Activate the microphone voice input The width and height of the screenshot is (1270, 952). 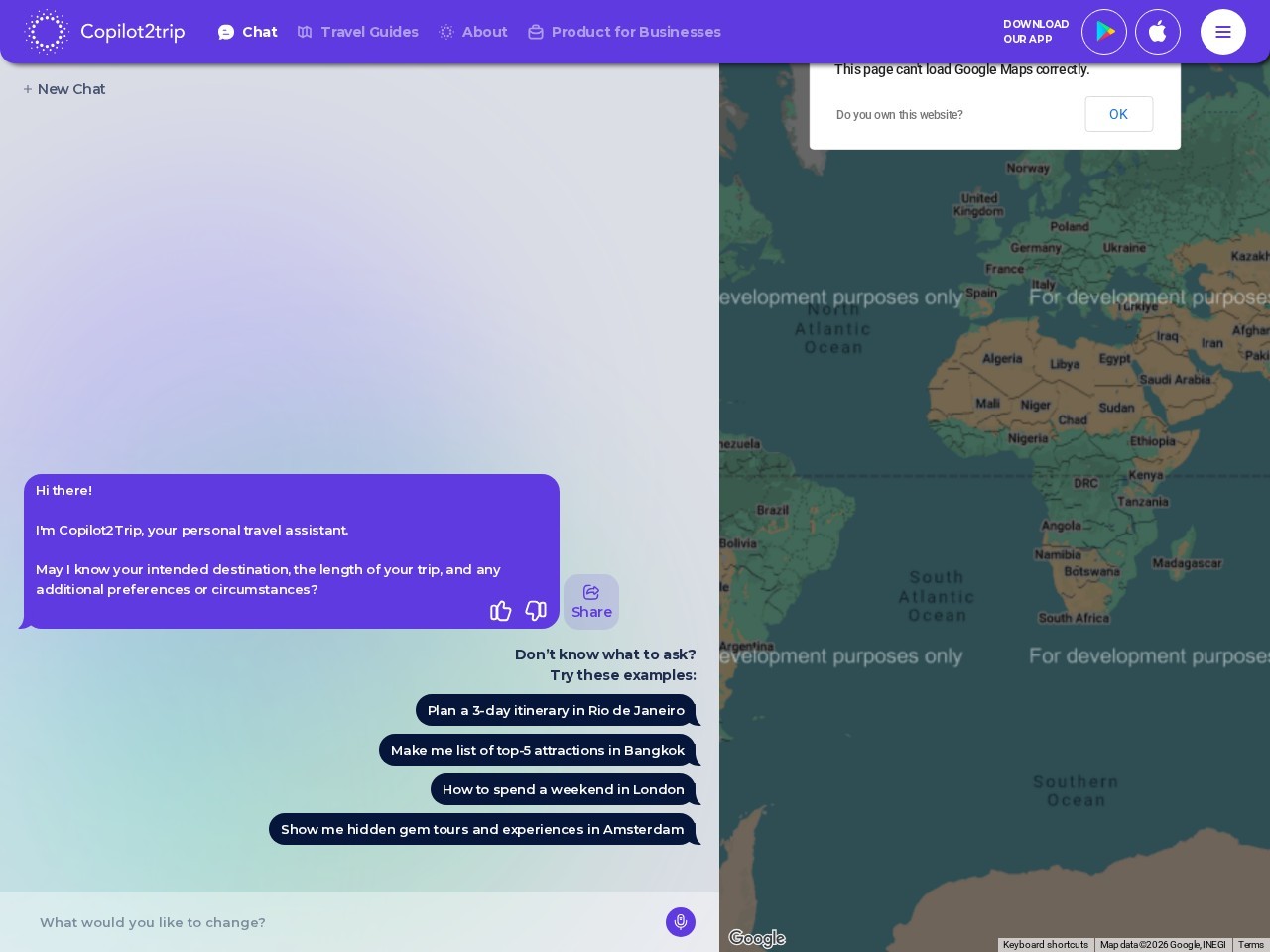point(681,922)
